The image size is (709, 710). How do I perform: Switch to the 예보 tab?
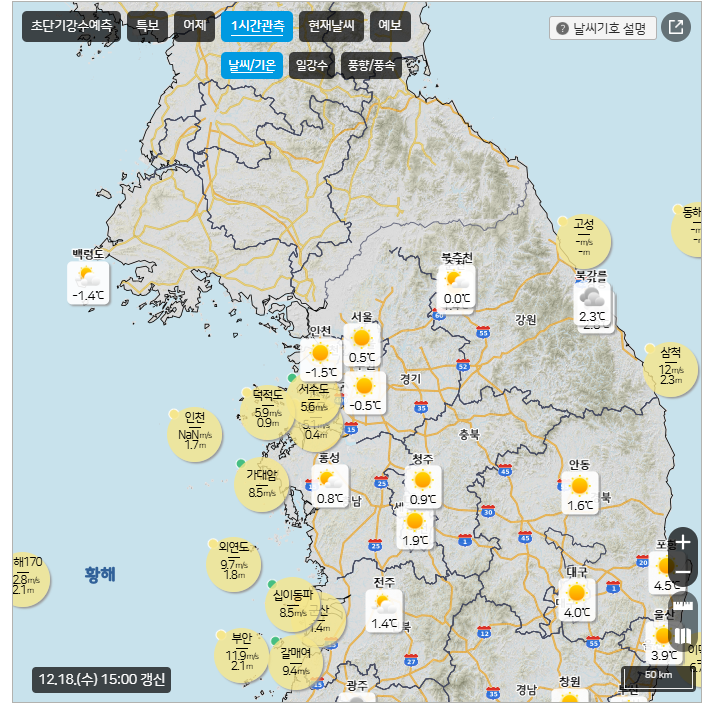[x=390, y=26]
